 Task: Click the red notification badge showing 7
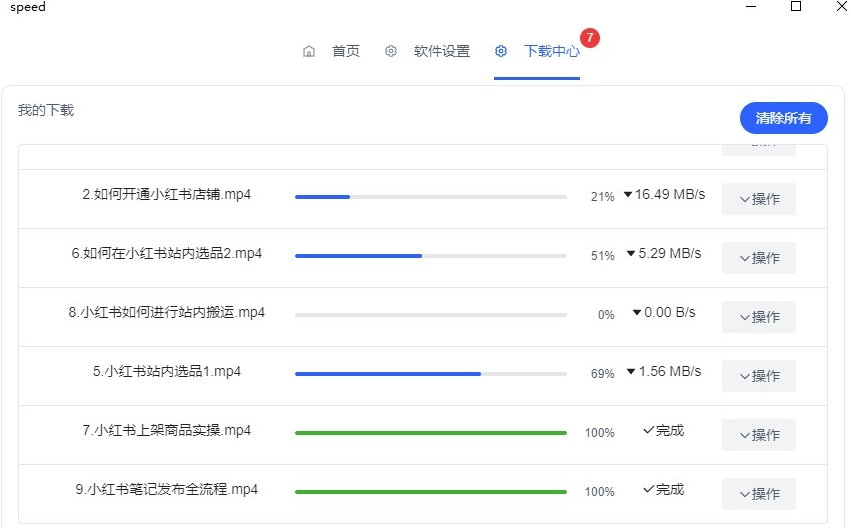pos(590,38)
